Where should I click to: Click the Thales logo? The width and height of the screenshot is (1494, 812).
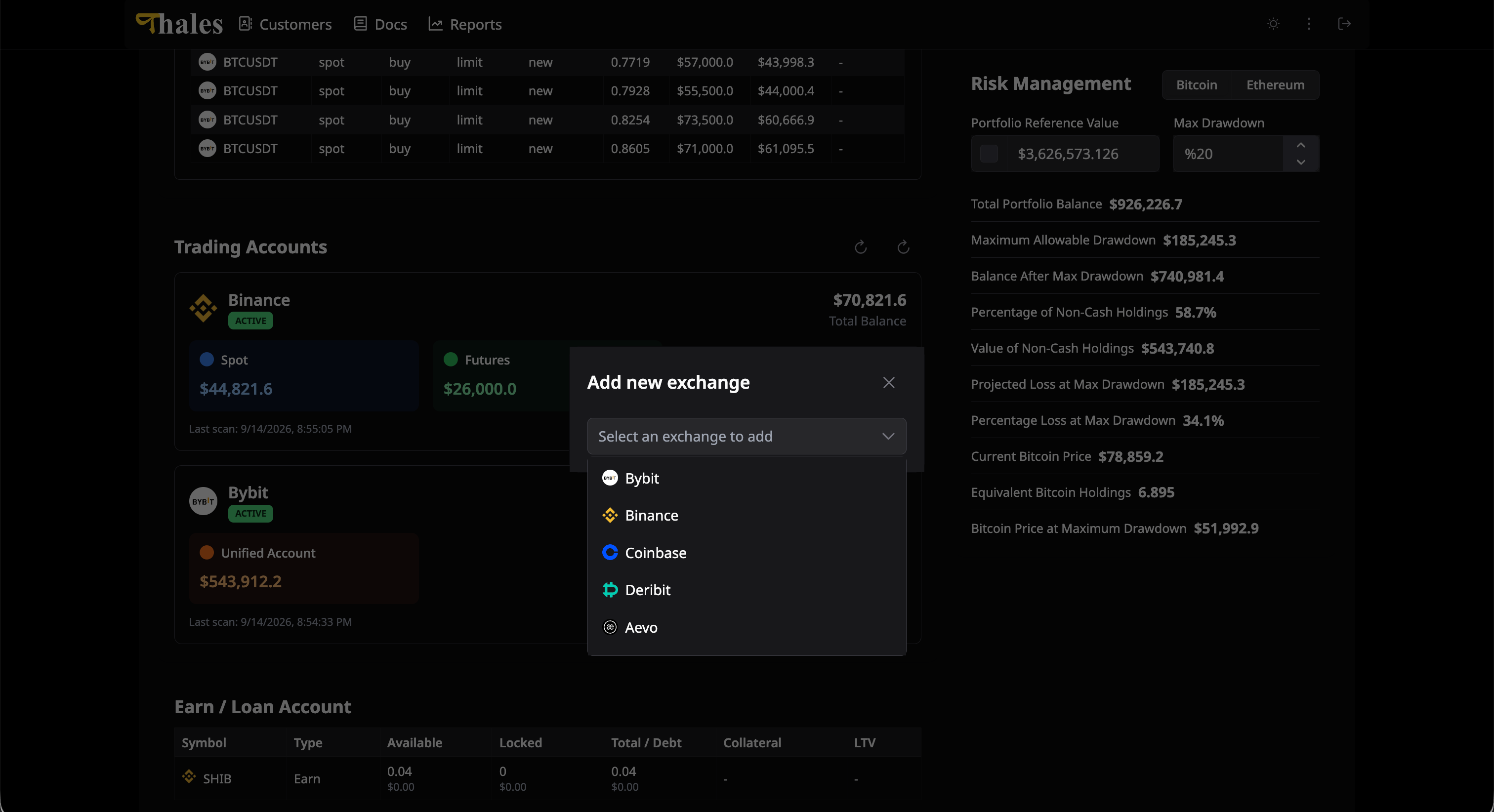179,24
